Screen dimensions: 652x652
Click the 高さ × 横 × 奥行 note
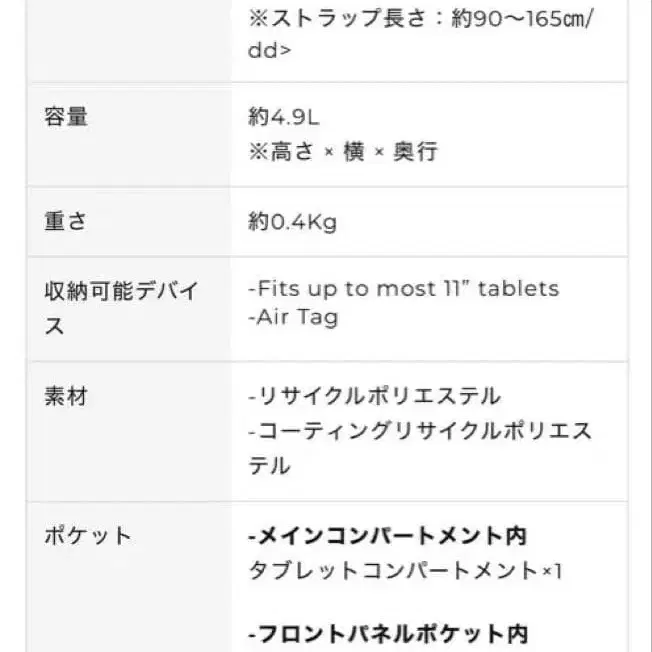tap(343, 151)
